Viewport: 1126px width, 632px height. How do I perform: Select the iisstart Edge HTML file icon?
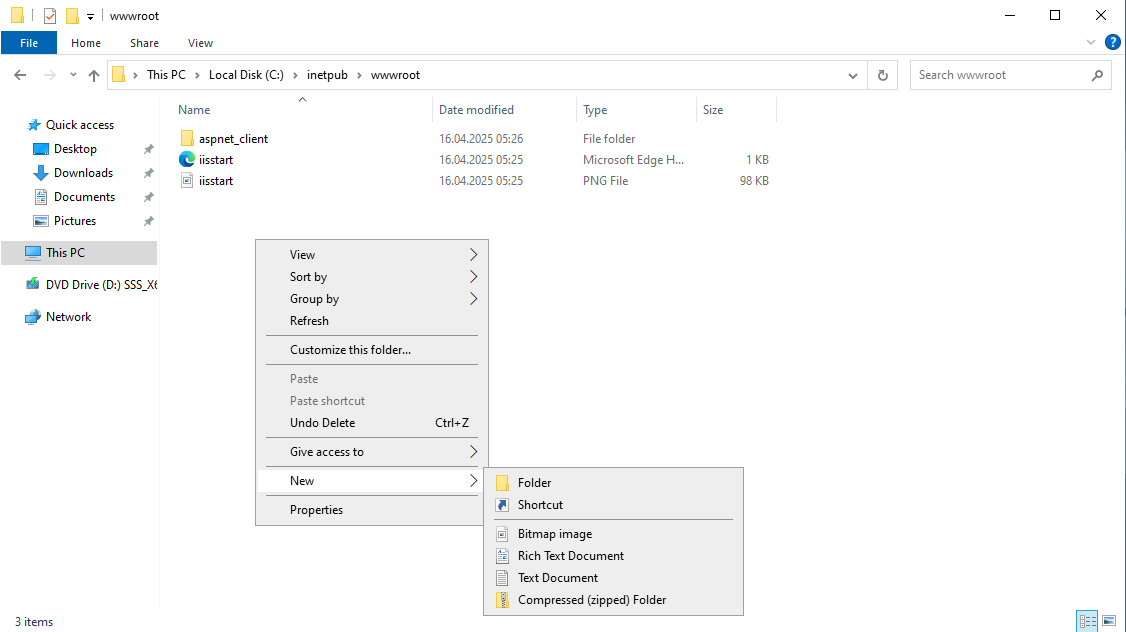click(187, 159)
